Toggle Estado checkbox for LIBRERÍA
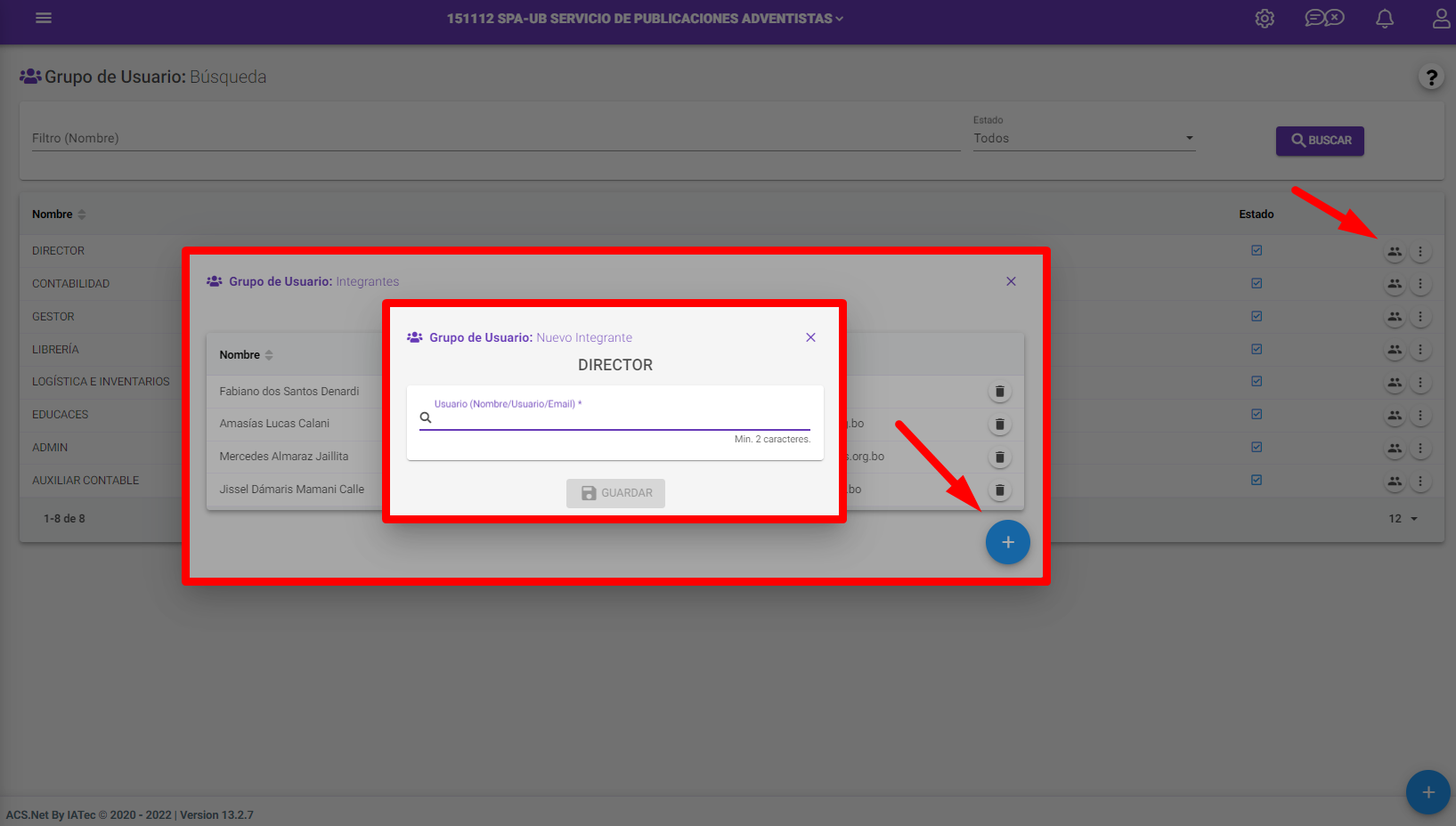Viewport: 1456px width, 826px height. pos(1257,349)
